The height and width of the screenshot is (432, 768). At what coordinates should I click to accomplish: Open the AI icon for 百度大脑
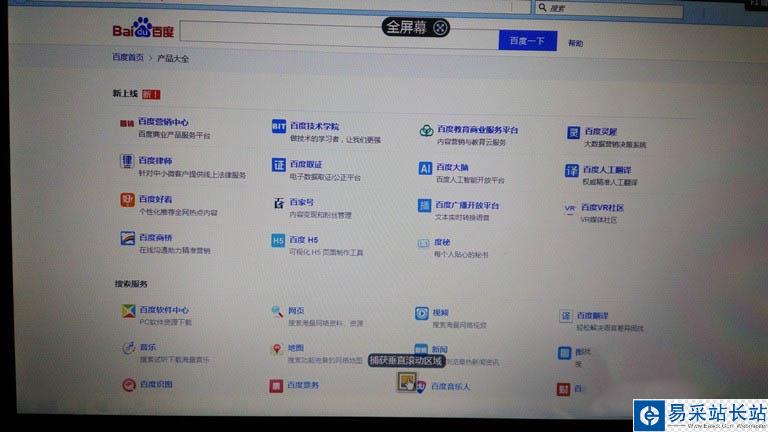click(425, 168)
